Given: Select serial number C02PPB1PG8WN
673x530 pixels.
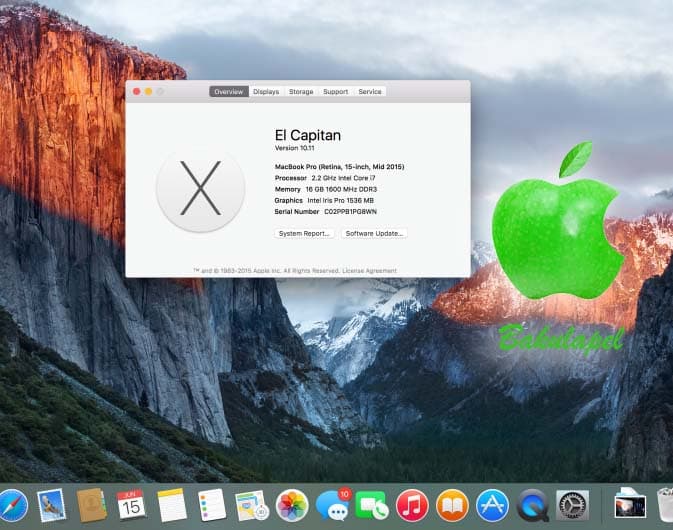Looking at the screenshot, I should coord(350,212).
